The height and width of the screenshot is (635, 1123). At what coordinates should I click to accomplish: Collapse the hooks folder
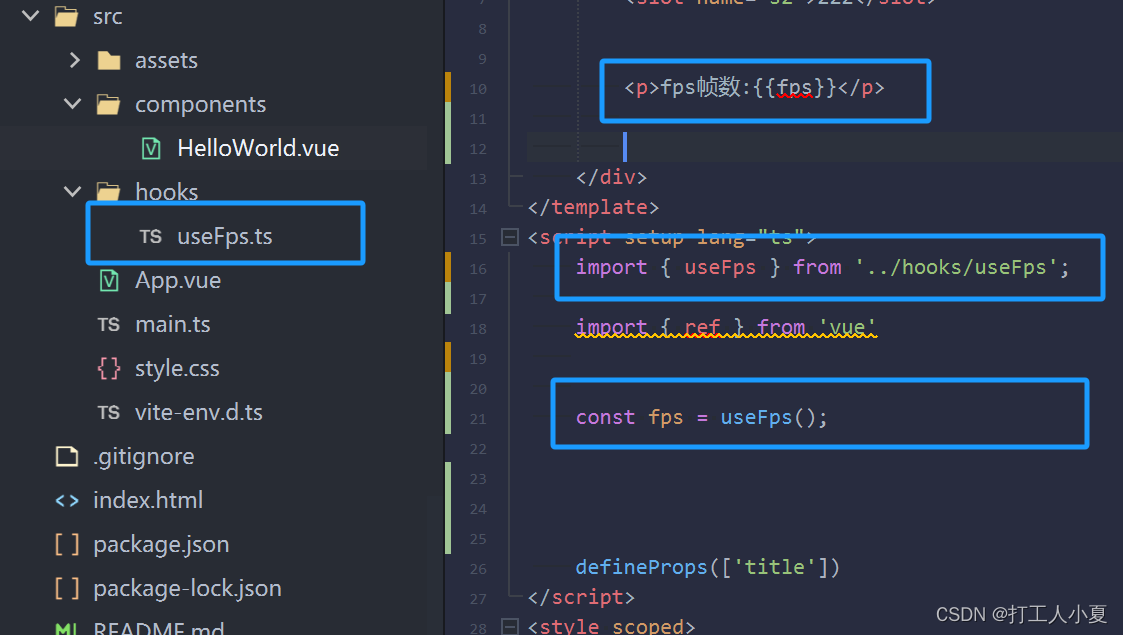[x=71, y=191]
